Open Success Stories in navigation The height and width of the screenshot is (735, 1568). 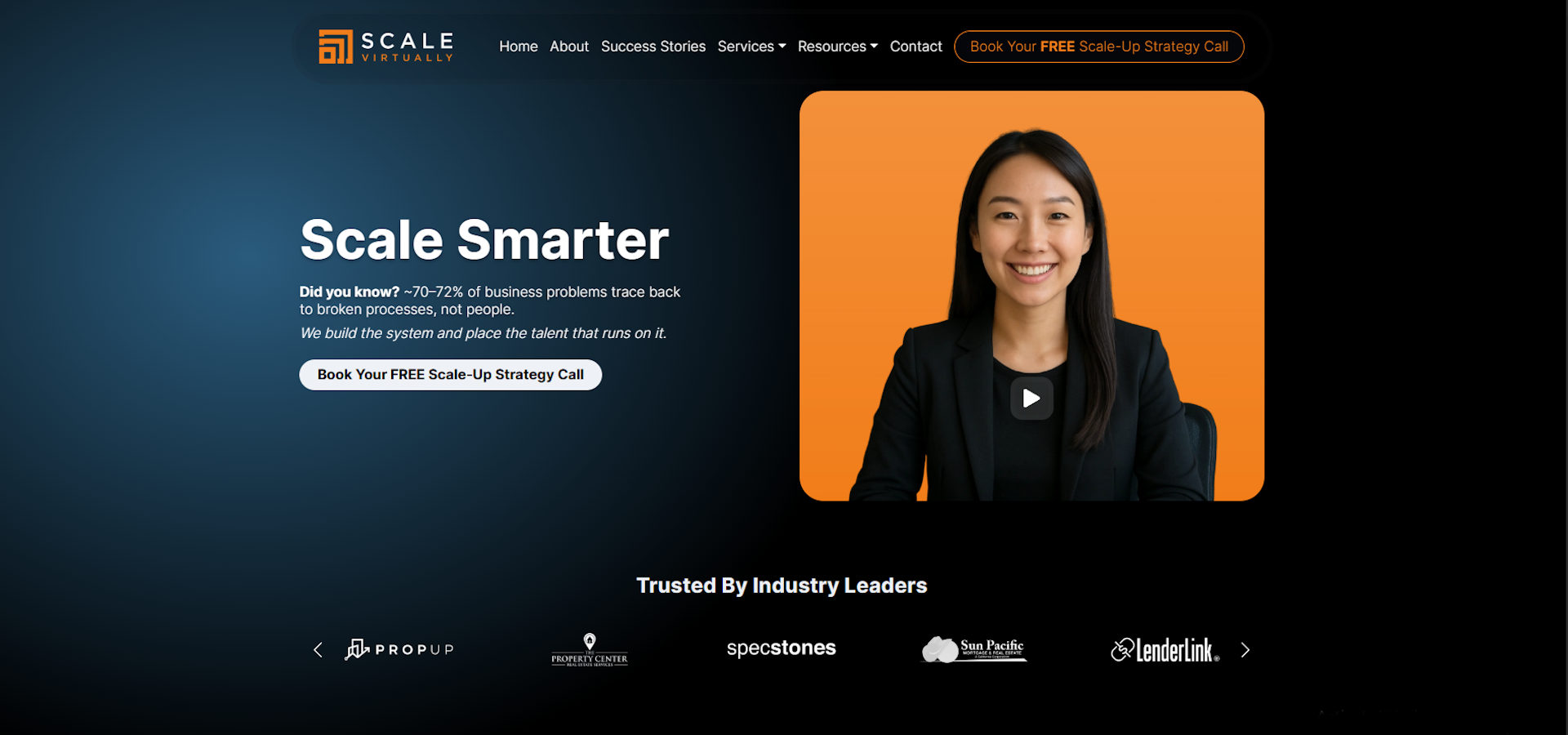(653, 47)
